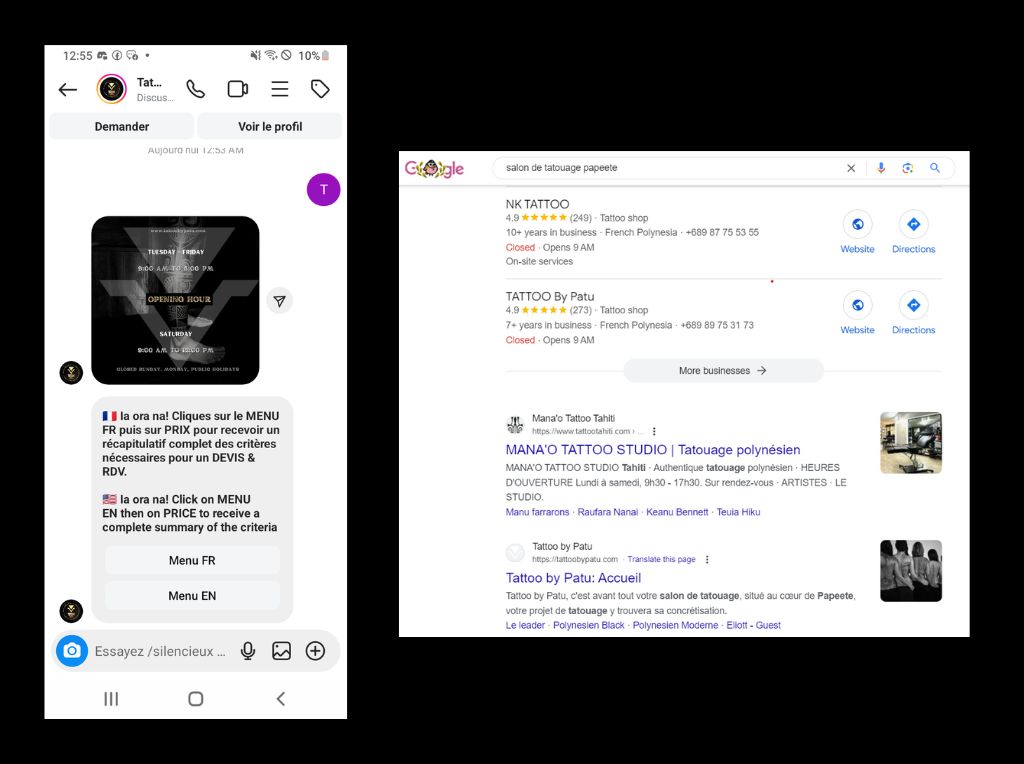Open the Teuia Hiku sitelink
Viewport: 1024px width, 764px height.
coord(739,512)
